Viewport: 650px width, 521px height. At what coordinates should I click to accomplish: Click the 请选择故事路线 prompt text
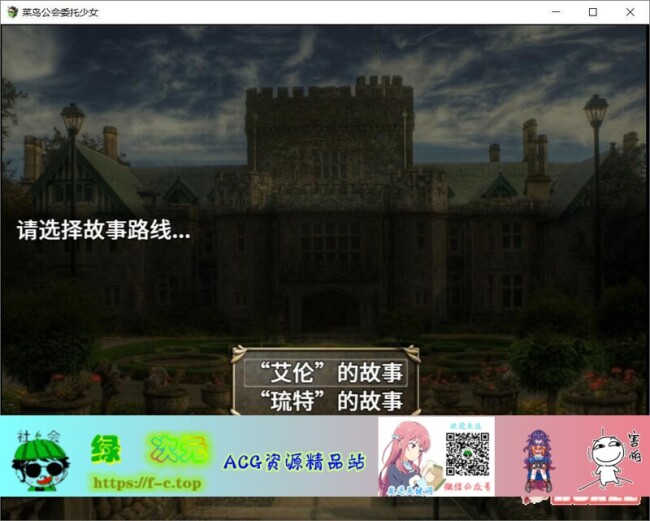103,230
